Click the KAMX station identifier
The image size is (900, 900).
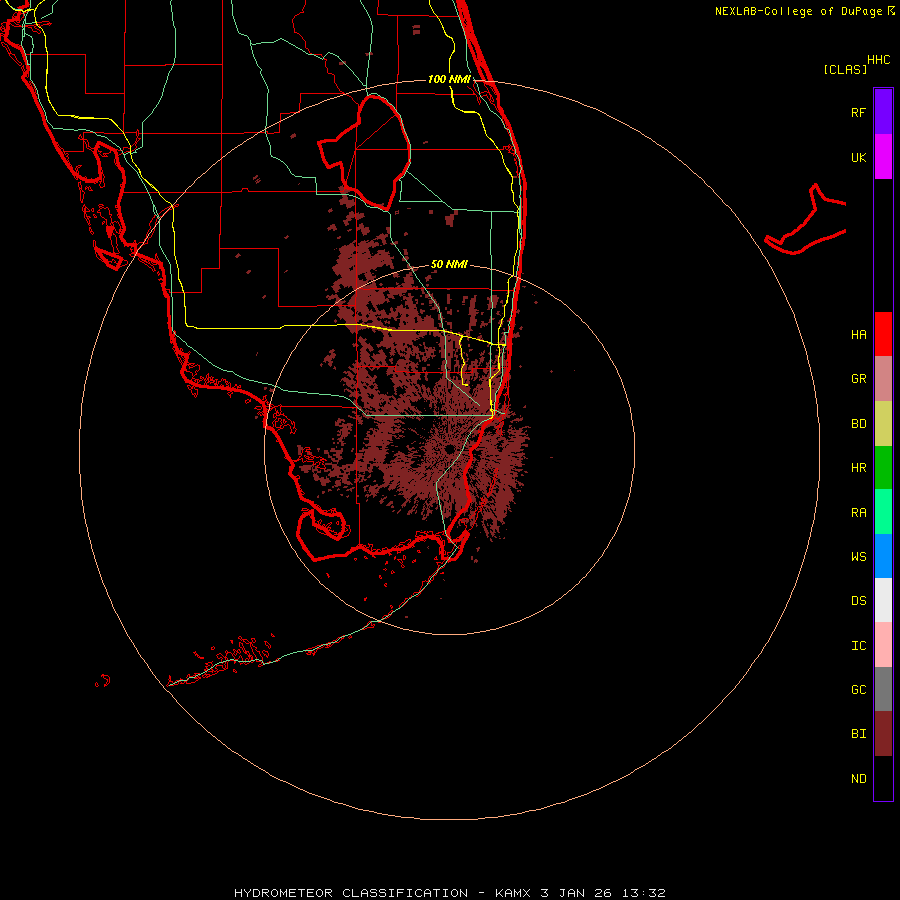(513, 893)
